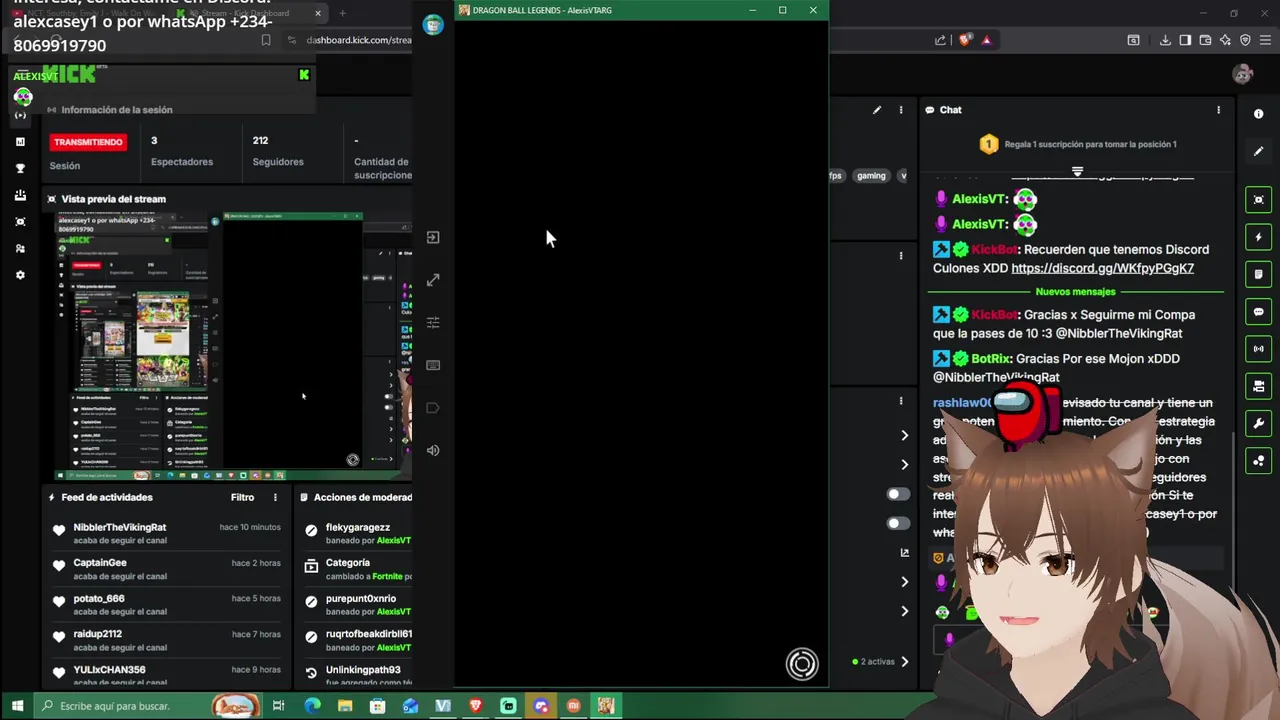1280x720 pixels.
Task: Open the Filtro dropdown in activity feed
Action: (243, 497)
